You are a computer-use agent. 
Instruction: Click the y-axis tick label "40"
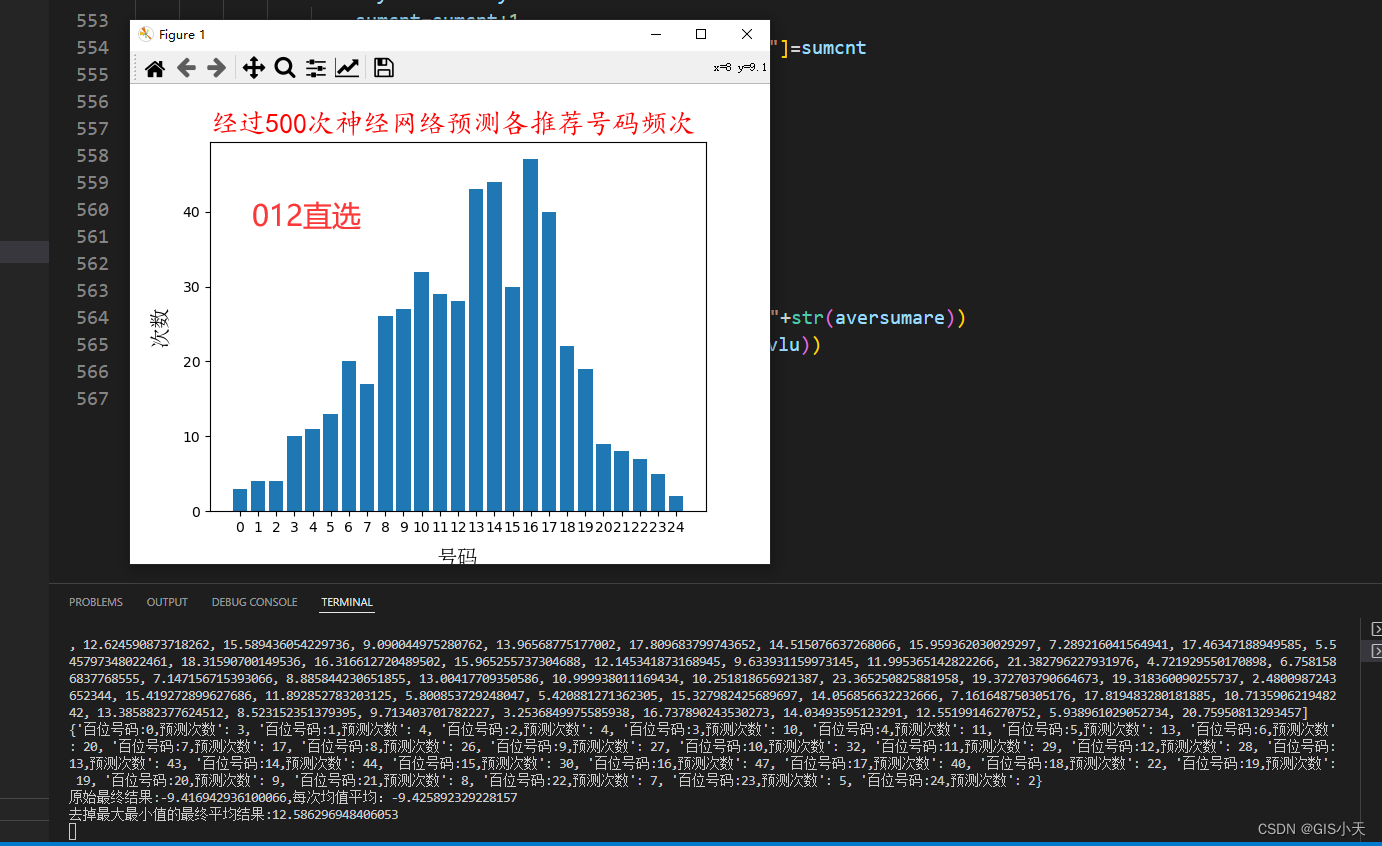tap(191, 212)
